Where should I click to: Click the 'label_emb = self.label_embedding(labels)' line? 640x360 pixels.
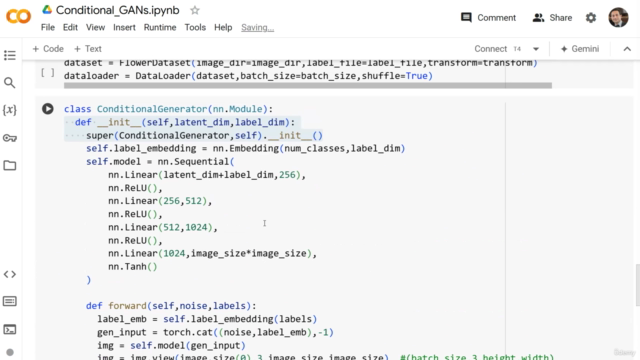207,319
